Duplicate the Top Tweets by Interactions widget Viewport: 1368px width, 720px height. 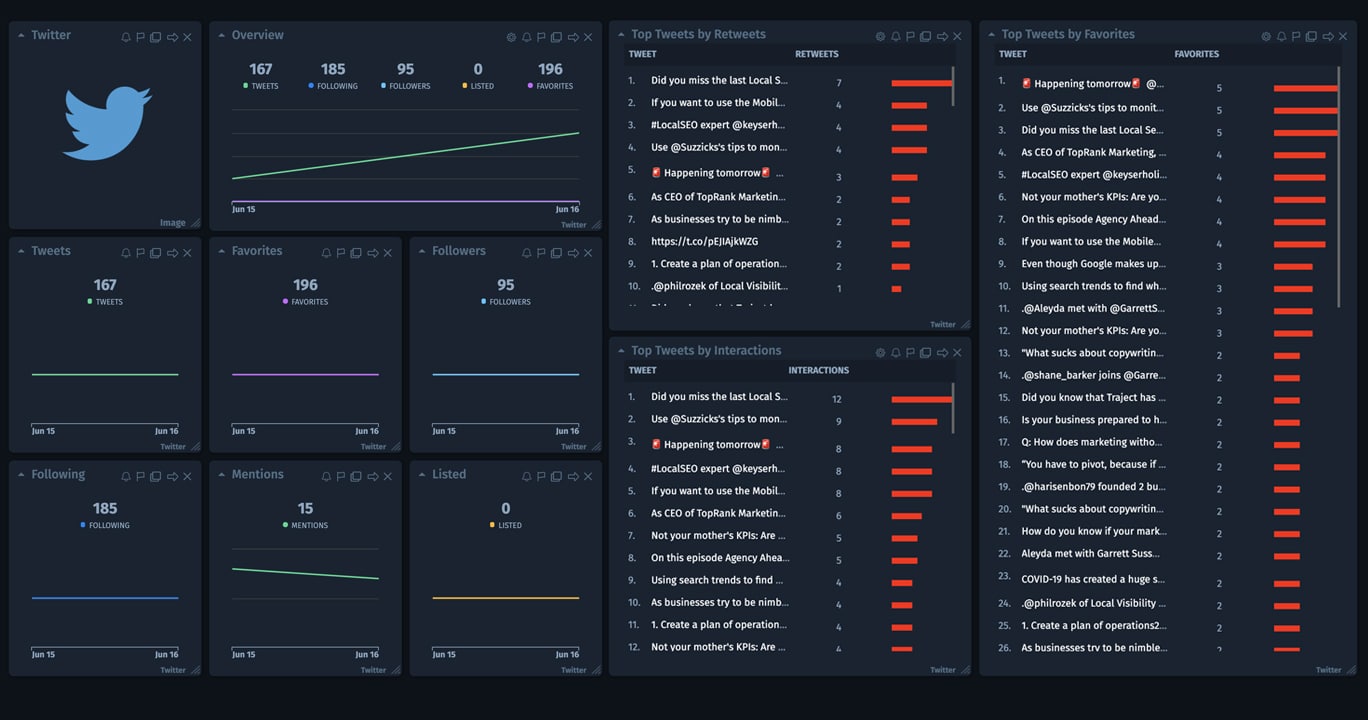926,352
